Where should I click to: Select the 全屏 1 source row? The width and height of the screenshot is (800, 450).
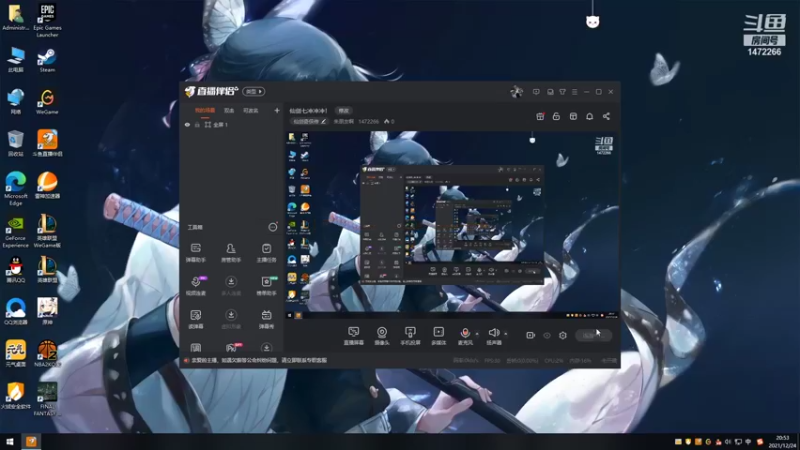(x=232, y=124)
